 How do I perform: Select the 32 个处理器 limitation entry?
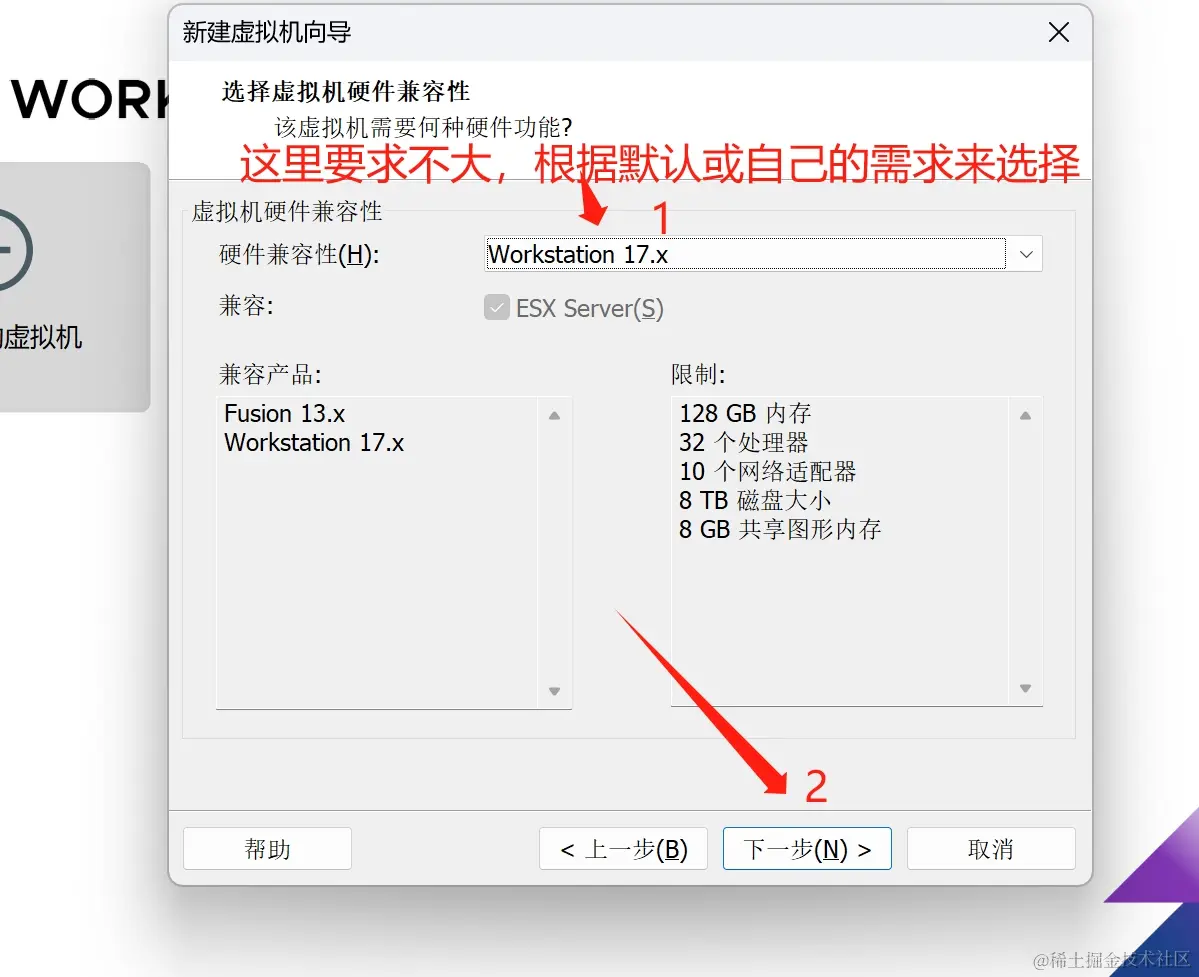pyautogui.click(x=743, y=443)
